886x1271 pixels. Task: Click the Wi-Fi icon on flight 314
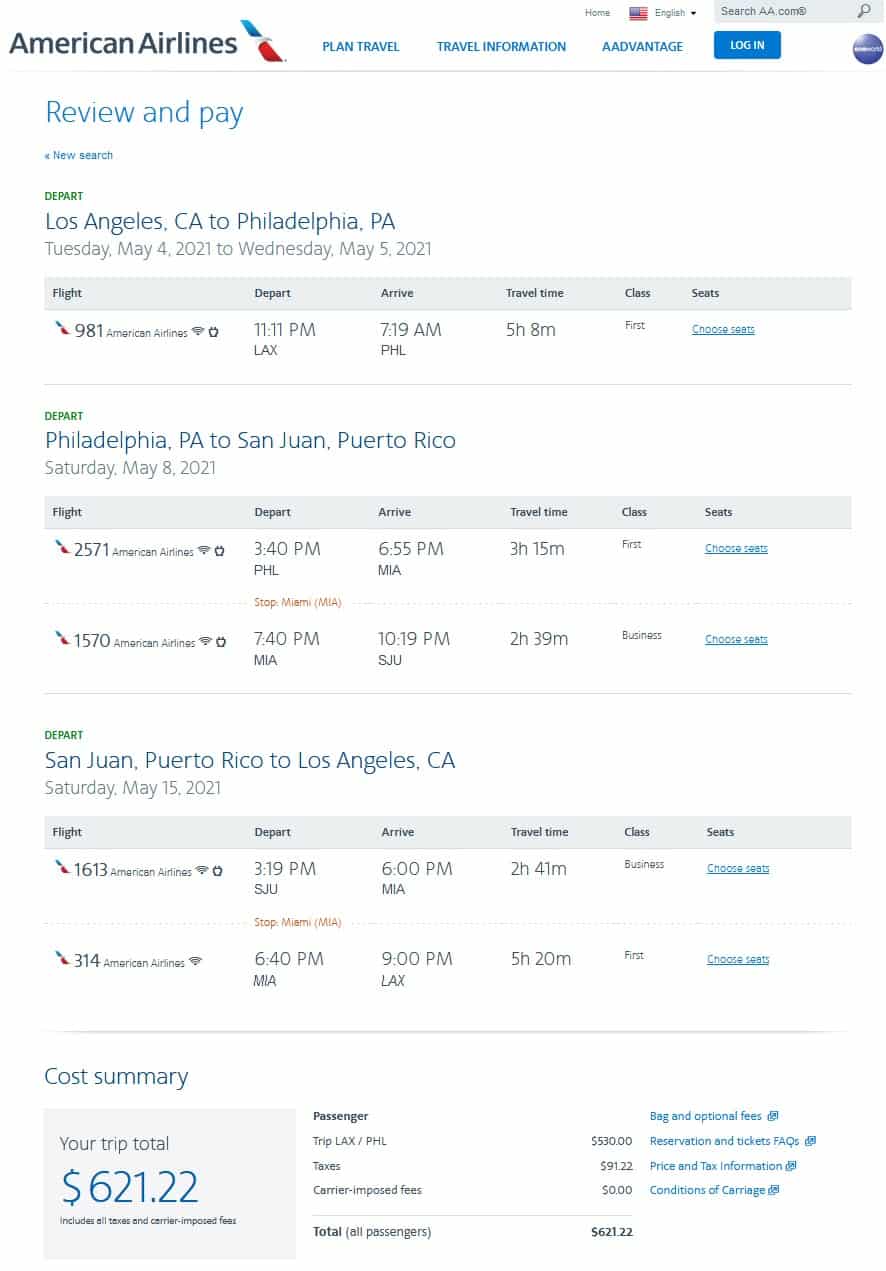coord(195,962)
